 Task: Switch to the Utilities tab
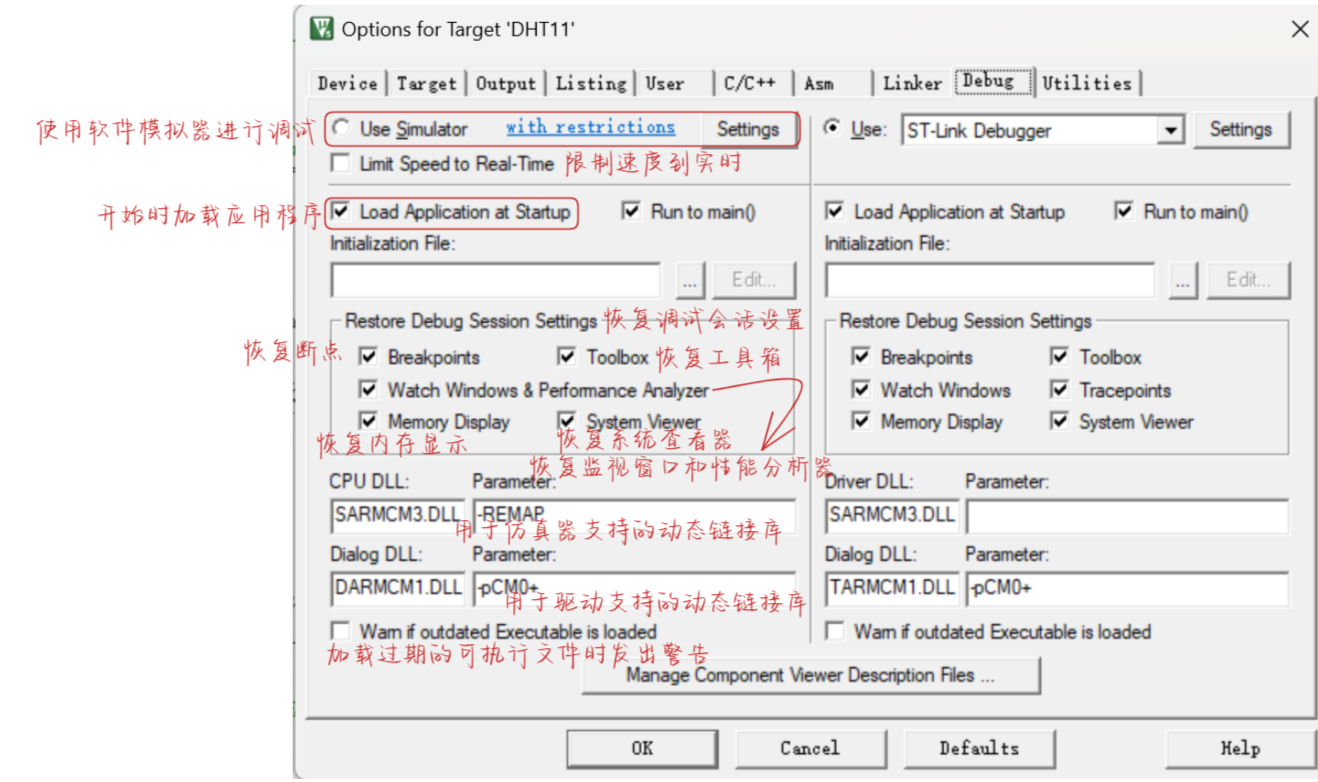[1087, 84]
